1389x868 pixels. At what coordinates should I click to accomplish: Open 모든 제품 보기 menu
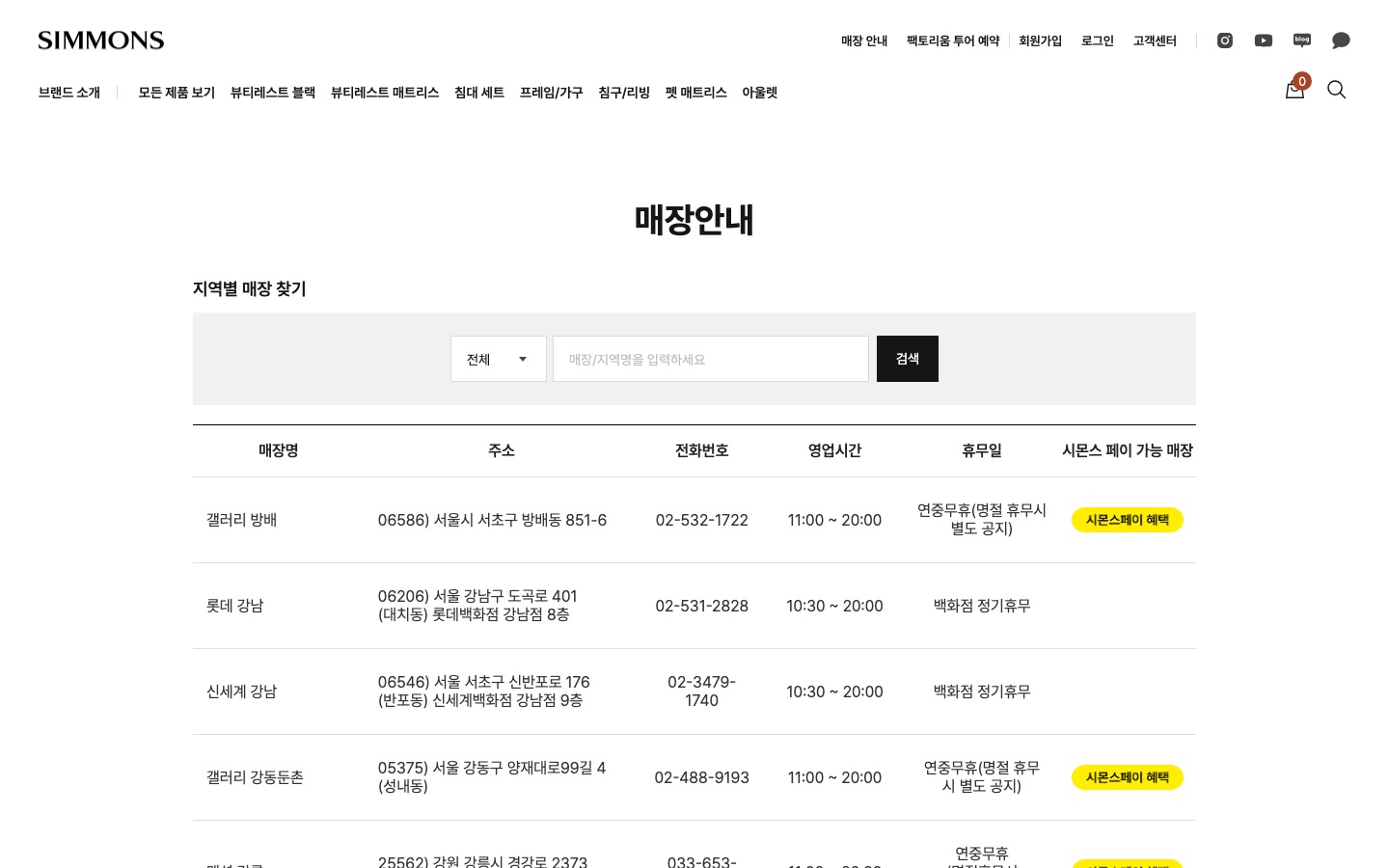[177, 93]
